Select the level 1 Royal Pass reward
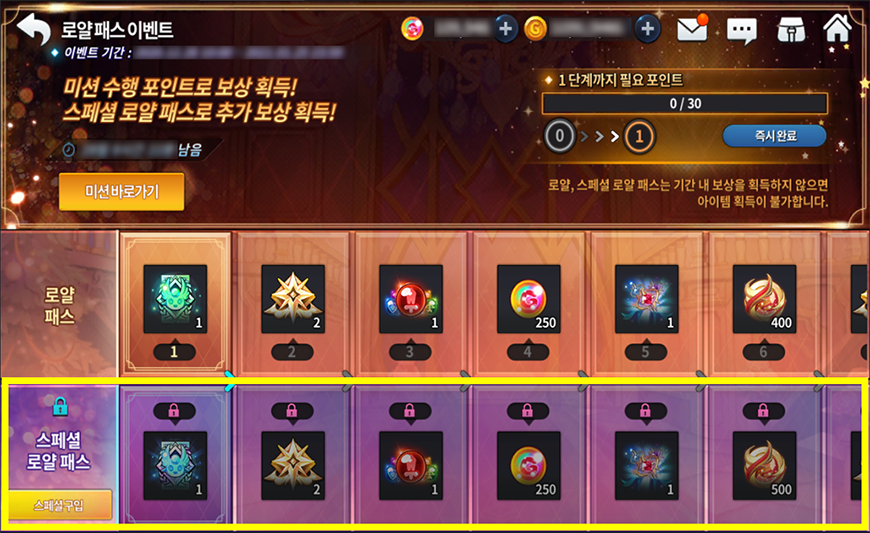This screenshot has width=870, height=533. tap(175, 299)
